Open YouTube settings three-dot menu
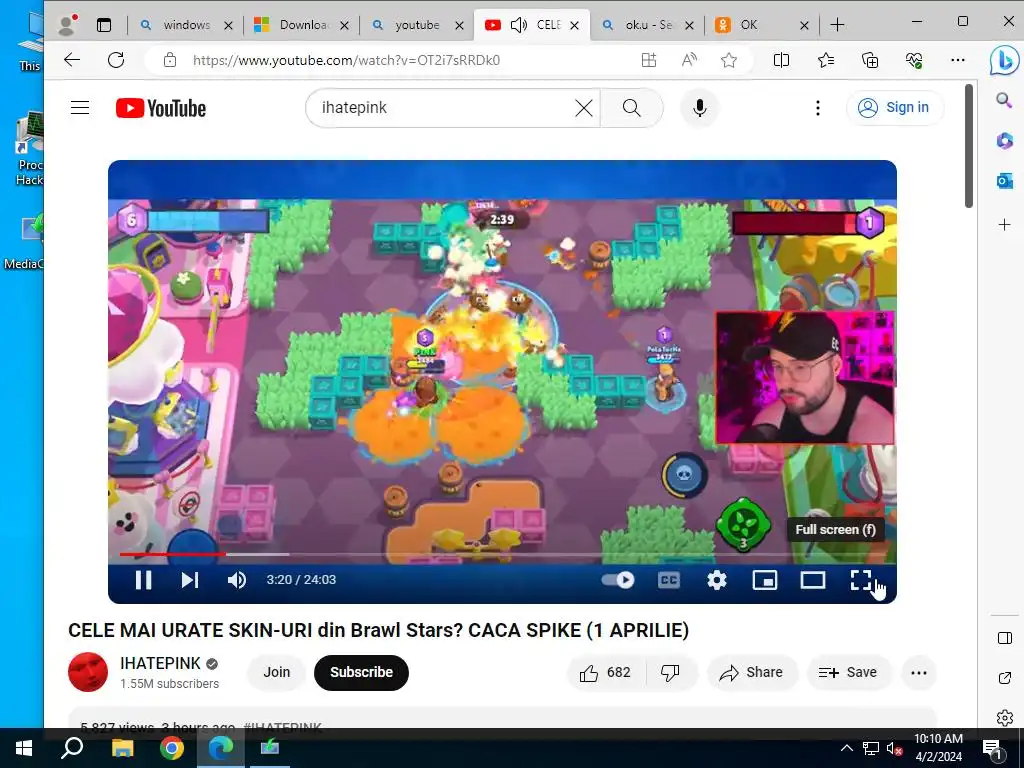The image size is (1024, 768). pyautogui.click(x=818, y=108)
